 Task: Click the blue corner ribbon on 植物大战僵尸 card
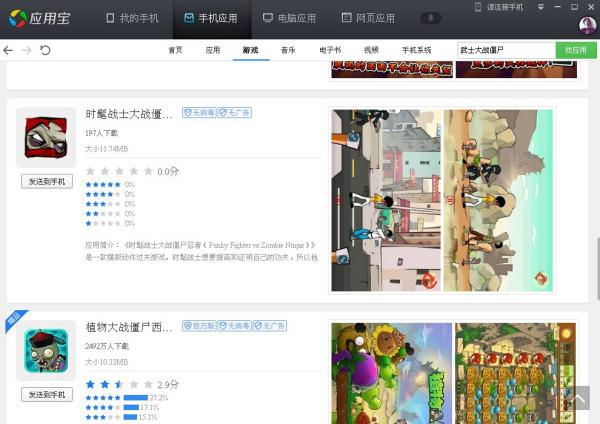[x=15, y=320]
